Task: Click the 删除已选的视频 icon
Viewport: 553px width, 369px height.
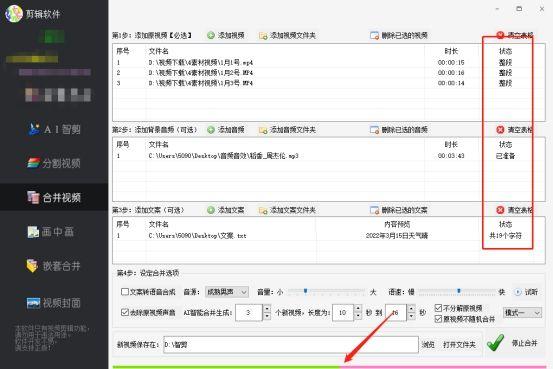Action: [374, 35]
